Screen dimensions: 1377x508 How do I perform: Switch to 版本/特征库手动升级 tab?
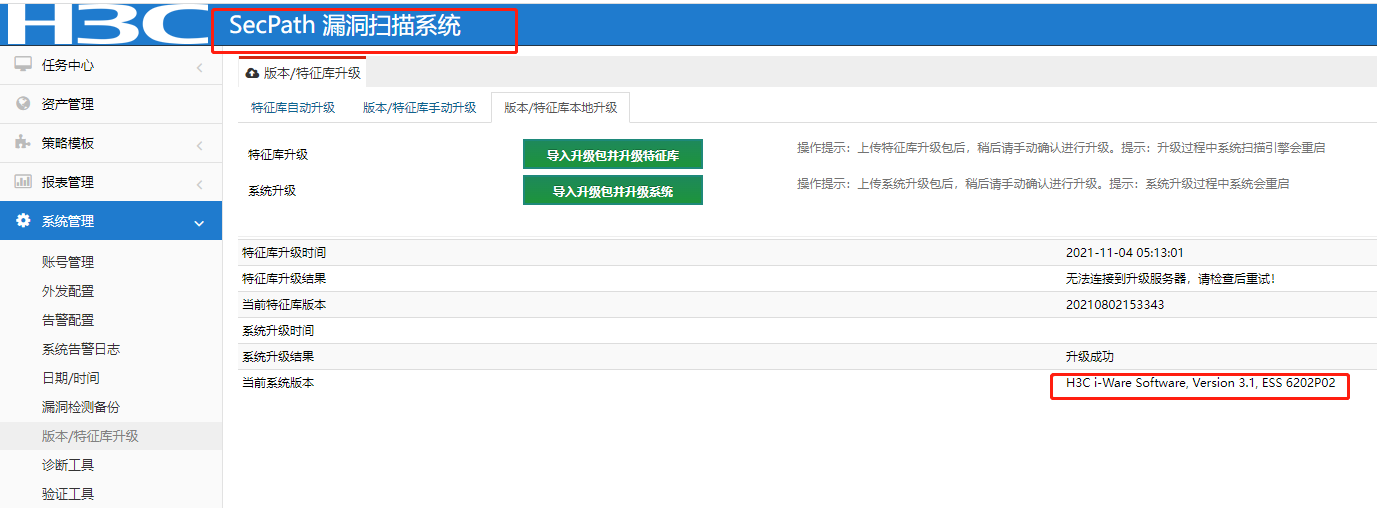pos(419,108)
